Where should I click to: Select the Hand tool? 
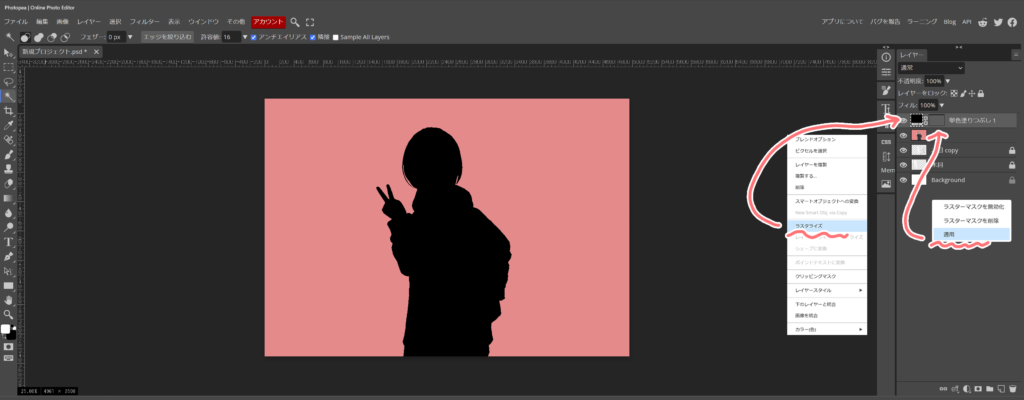pyautogui.click(x=8, y=299)
